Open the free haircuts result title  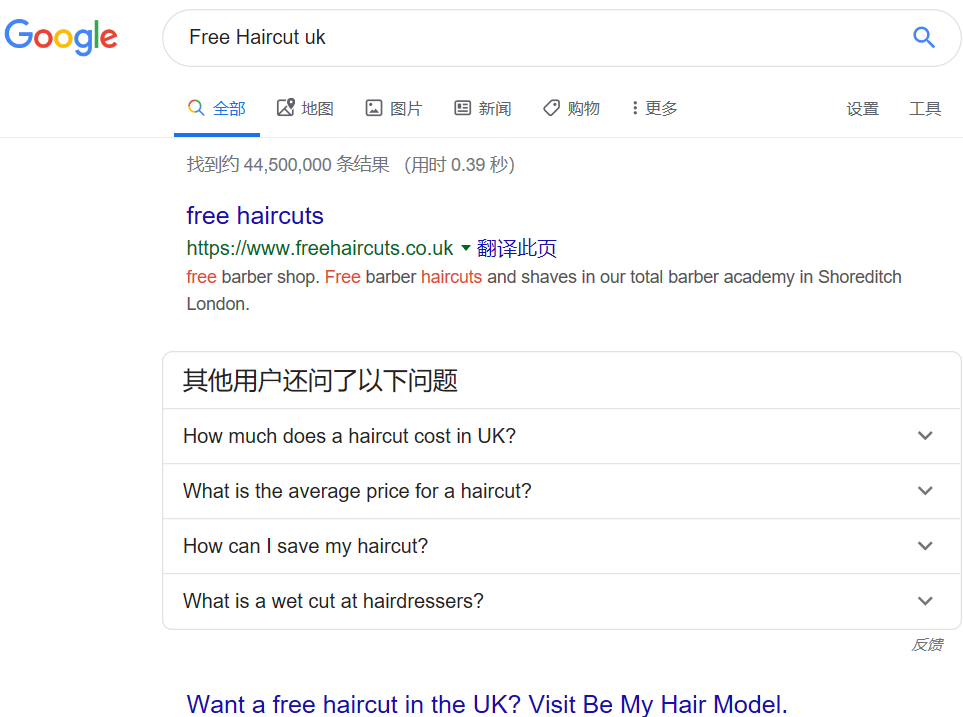(x=255, y=216)
